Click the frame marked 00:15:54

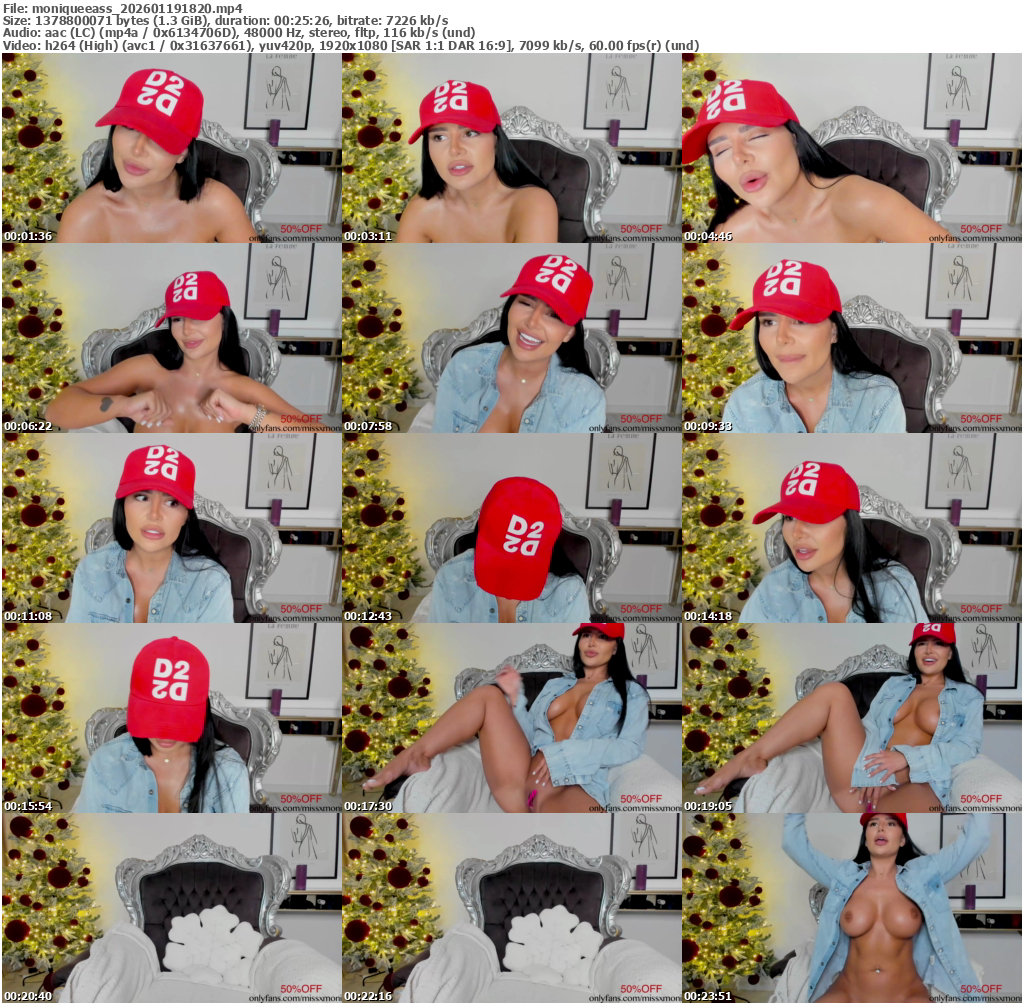point(171,718)
